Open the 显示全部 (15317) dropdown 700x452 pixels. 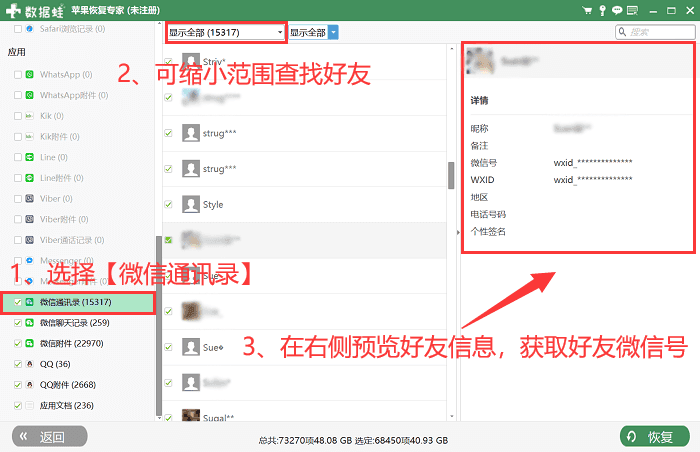click(225, 33)
